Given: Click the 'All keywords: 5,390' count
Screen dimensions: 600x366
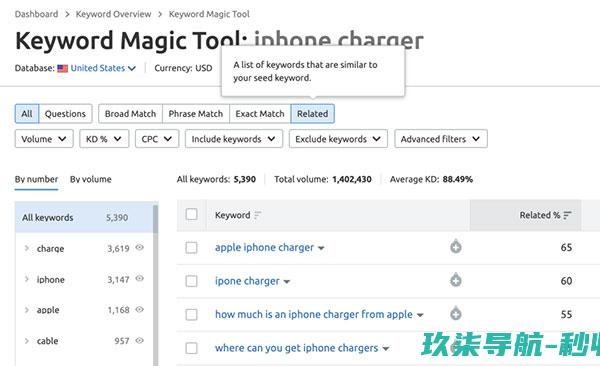Looking at the screenshot, I should [216, 179].
